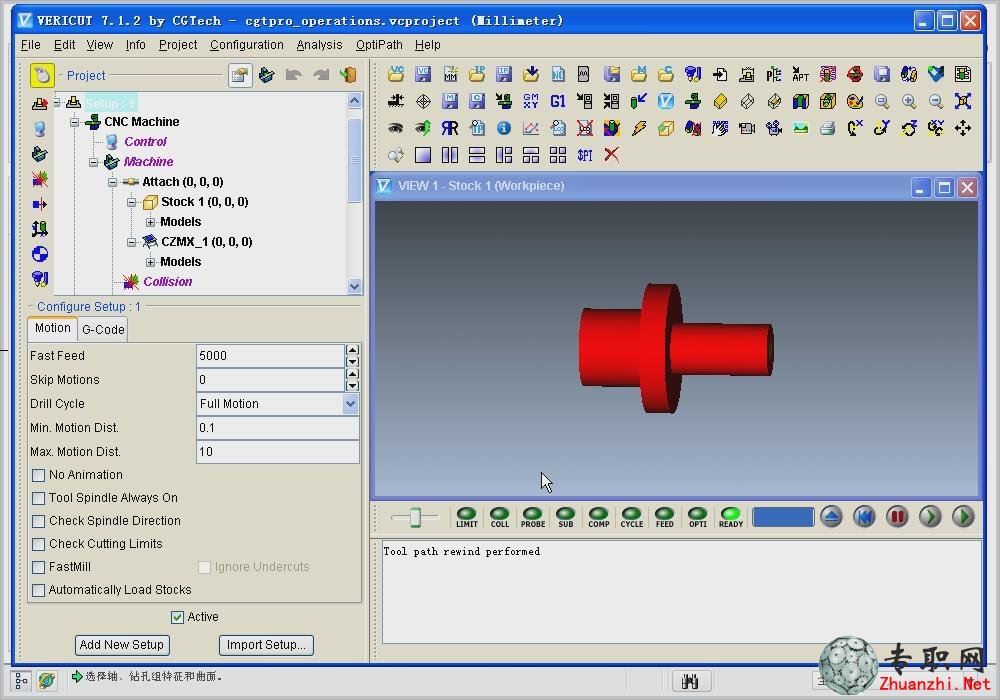Open the OptiPath menu

coord(379,45)
